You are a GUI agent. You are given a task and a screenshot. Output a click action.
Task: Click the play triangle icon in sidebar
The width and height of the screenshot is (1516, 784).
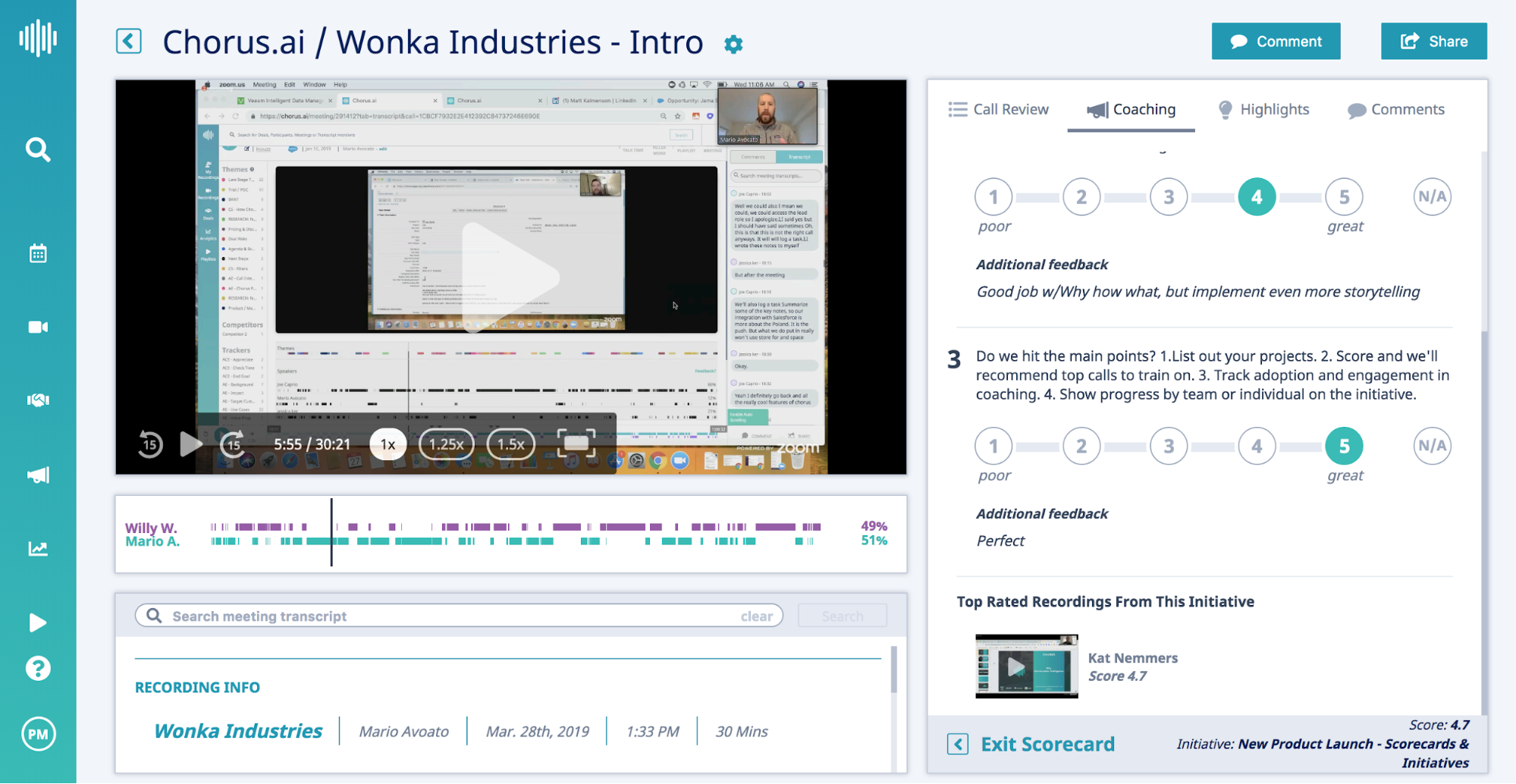38,622
